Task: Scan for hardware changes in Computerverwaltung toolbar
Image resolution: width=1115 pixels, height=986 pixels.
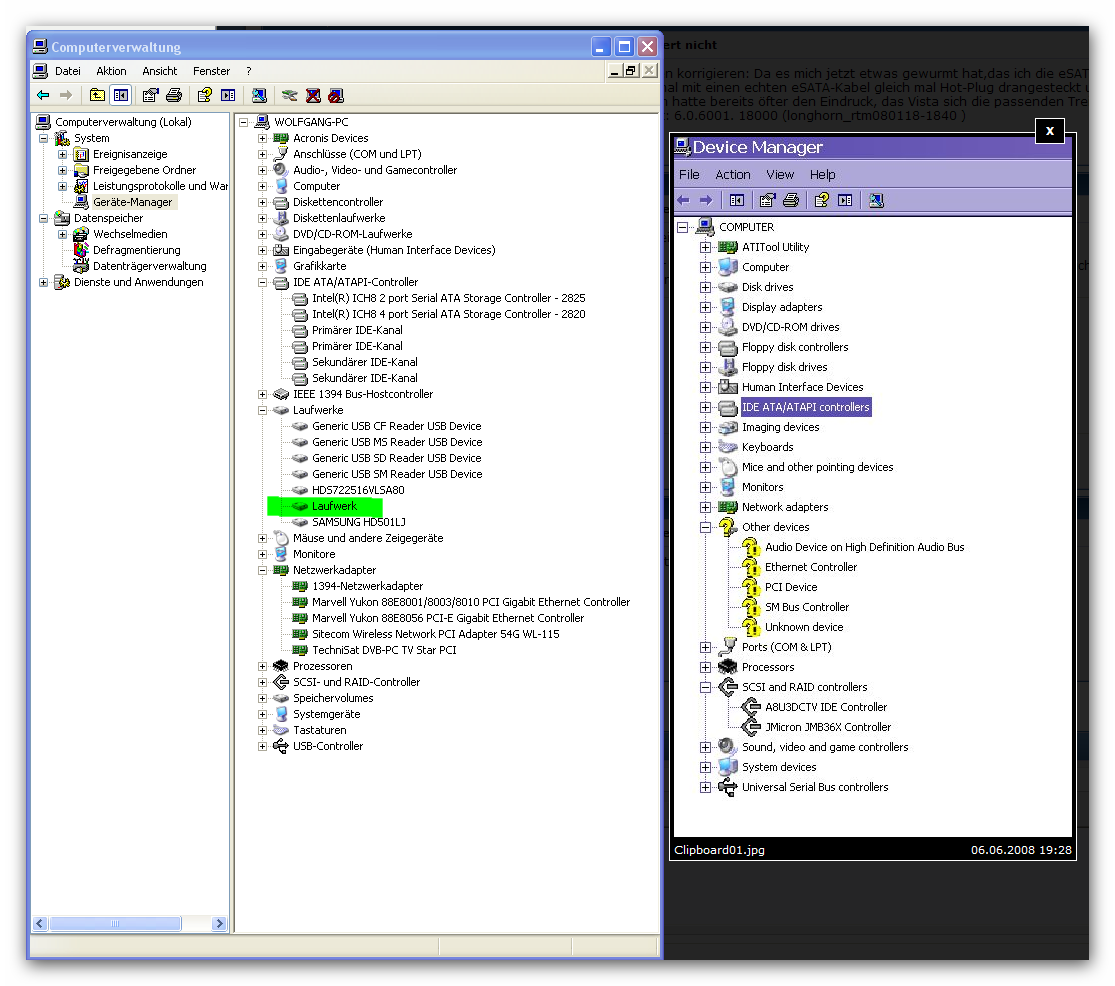Action: (260, 95)
